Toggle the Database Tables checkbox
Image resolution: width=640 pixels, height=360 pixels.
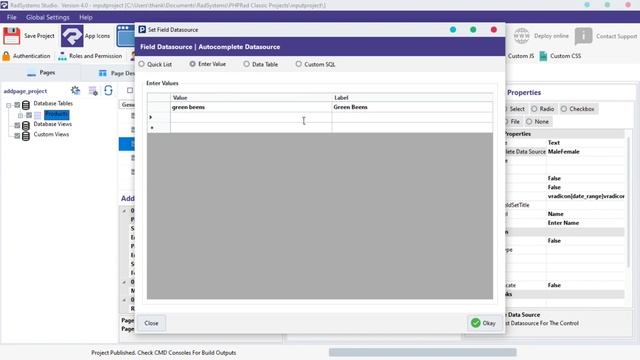[17, 105]
